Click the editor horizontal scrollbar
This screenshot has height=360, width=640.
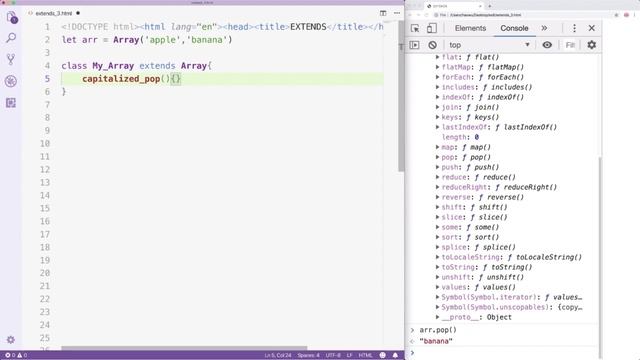[x=184, y=348]
